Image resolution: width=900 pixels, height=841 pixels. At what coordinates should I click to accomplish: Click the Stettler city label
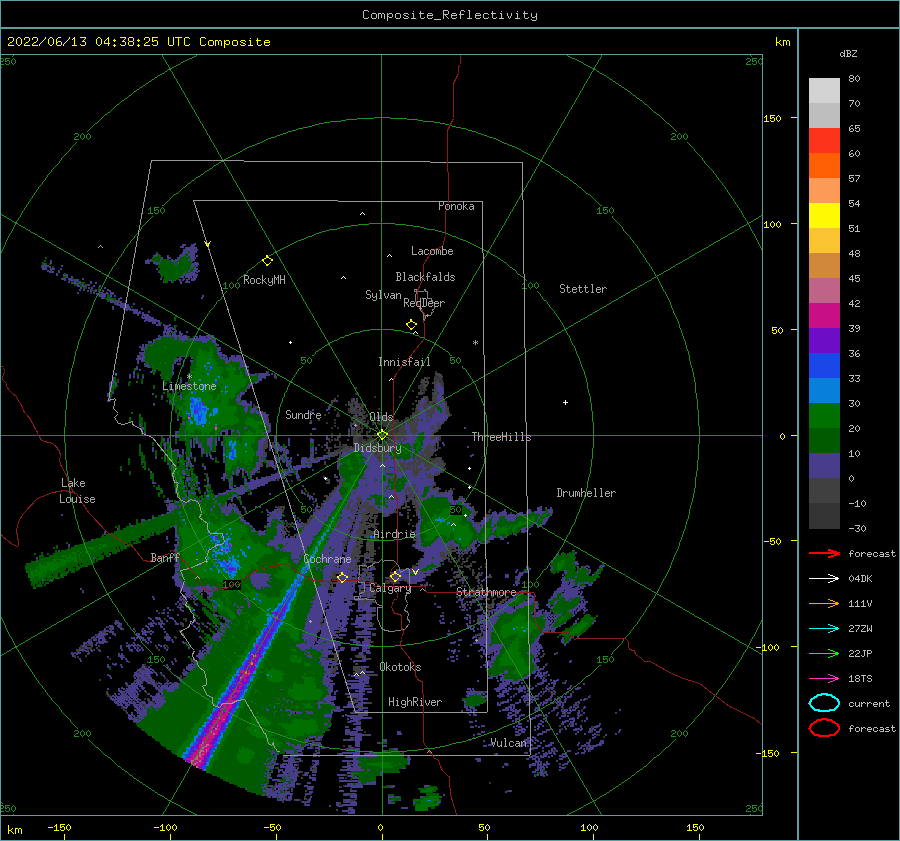pyautogui.click(x=583, y=289)
